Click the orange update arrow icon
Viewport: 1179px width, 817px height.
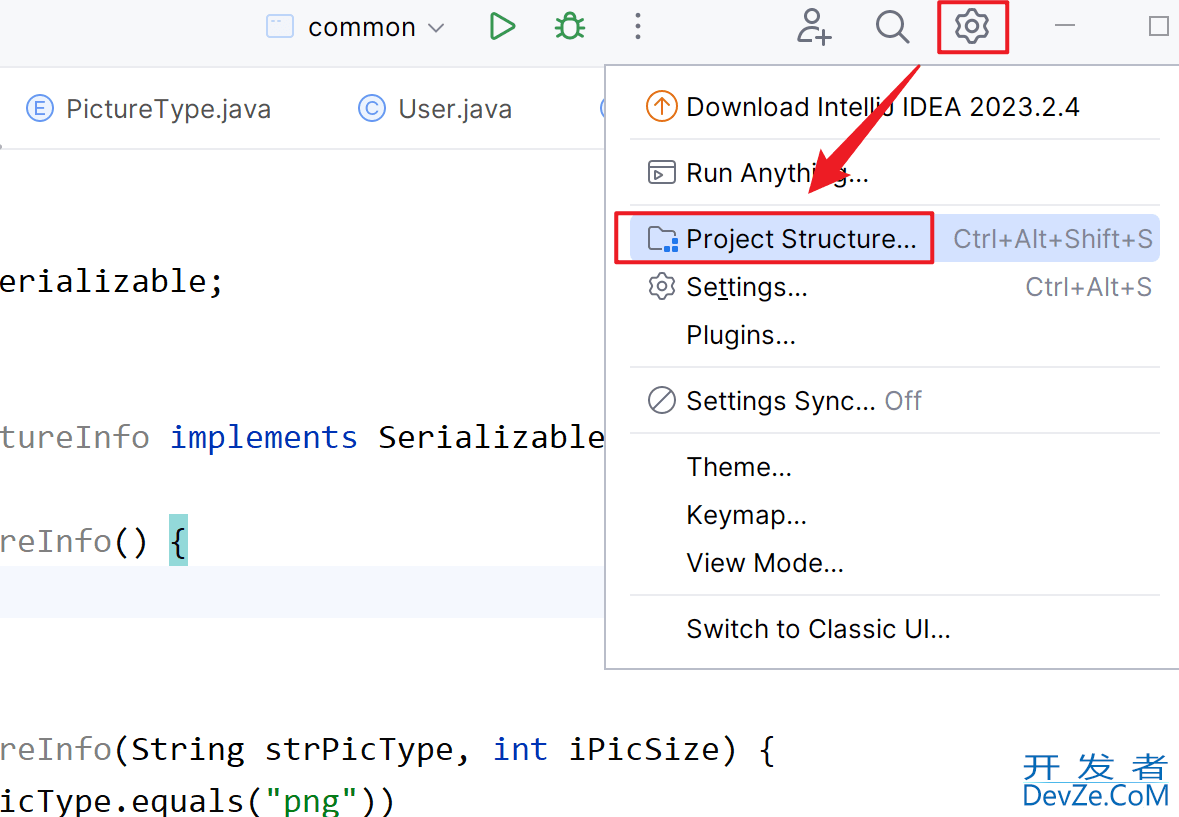(662, 107)
